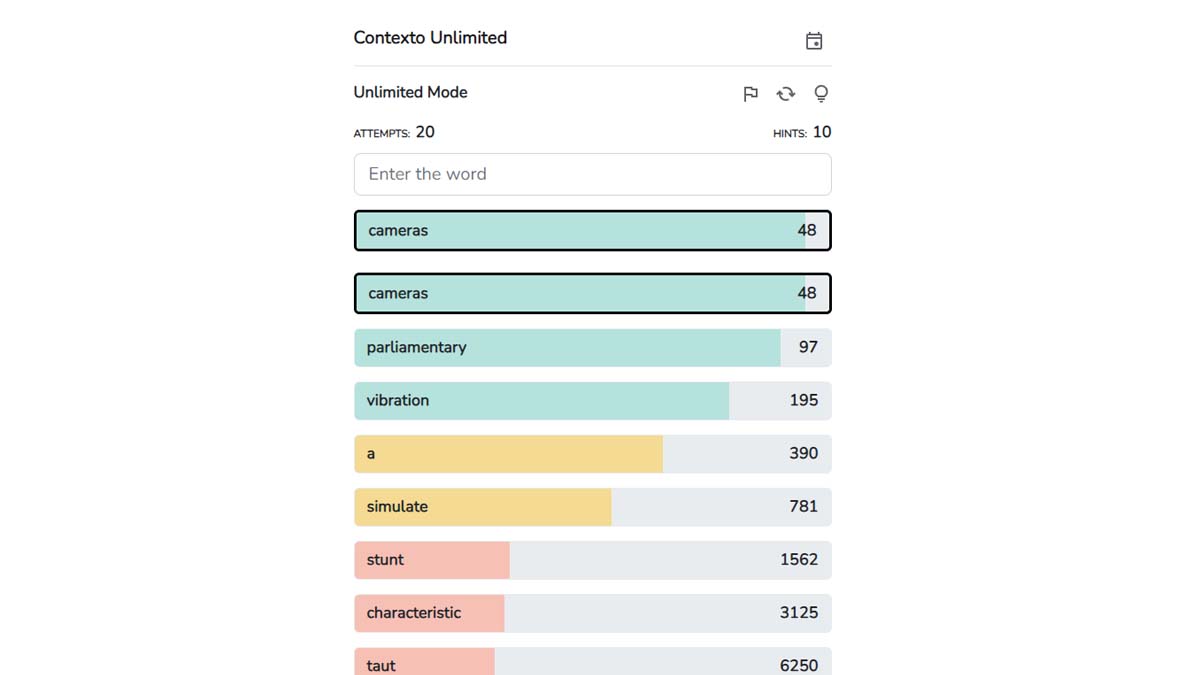Click the characteristic guess bar
The width and height of the screenshot is (1200, 675).
(x=592, y=613)
